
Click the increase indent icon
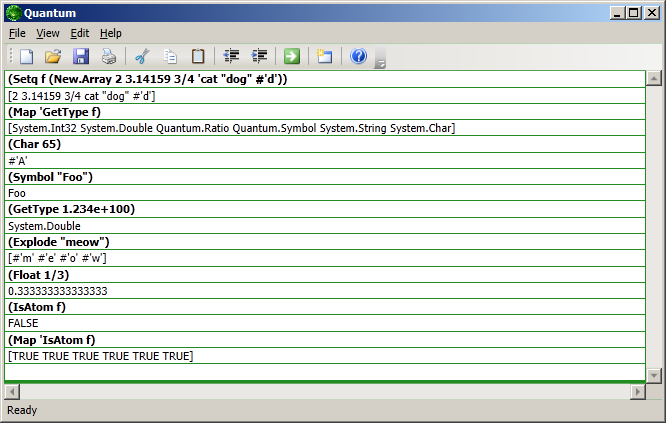click(x=259, y=56)
